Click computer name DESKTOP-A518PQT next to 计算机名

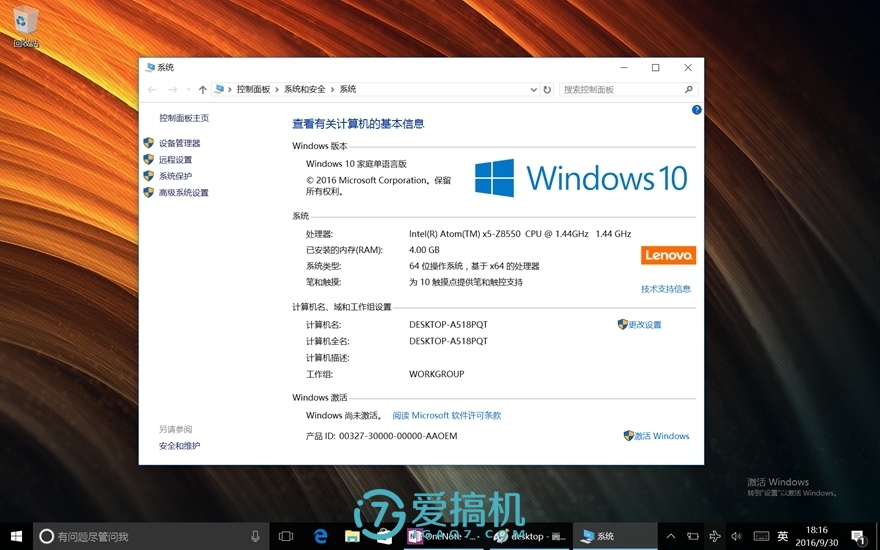(448, 324)
